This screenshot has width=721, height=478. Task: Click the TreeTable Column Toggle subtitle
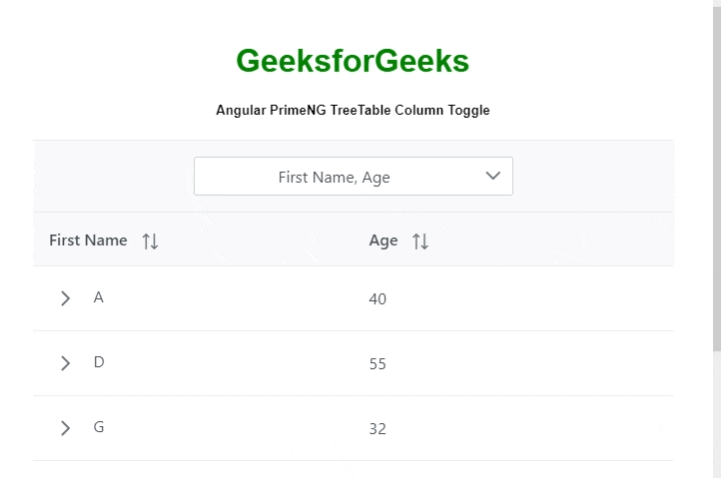pos(352,110)
